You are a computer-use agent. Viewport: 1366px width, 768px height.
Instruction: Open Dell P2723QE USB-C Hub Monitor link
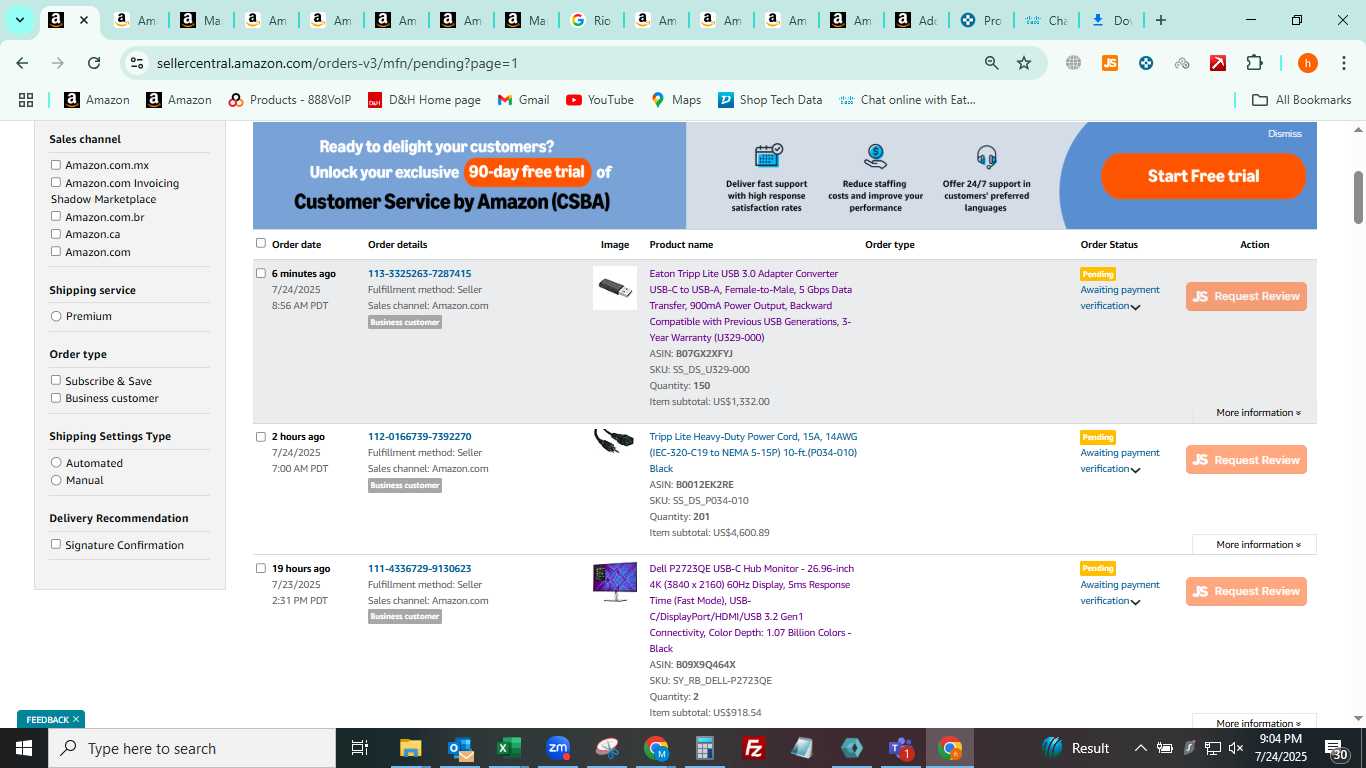click(x=751, y=608)
